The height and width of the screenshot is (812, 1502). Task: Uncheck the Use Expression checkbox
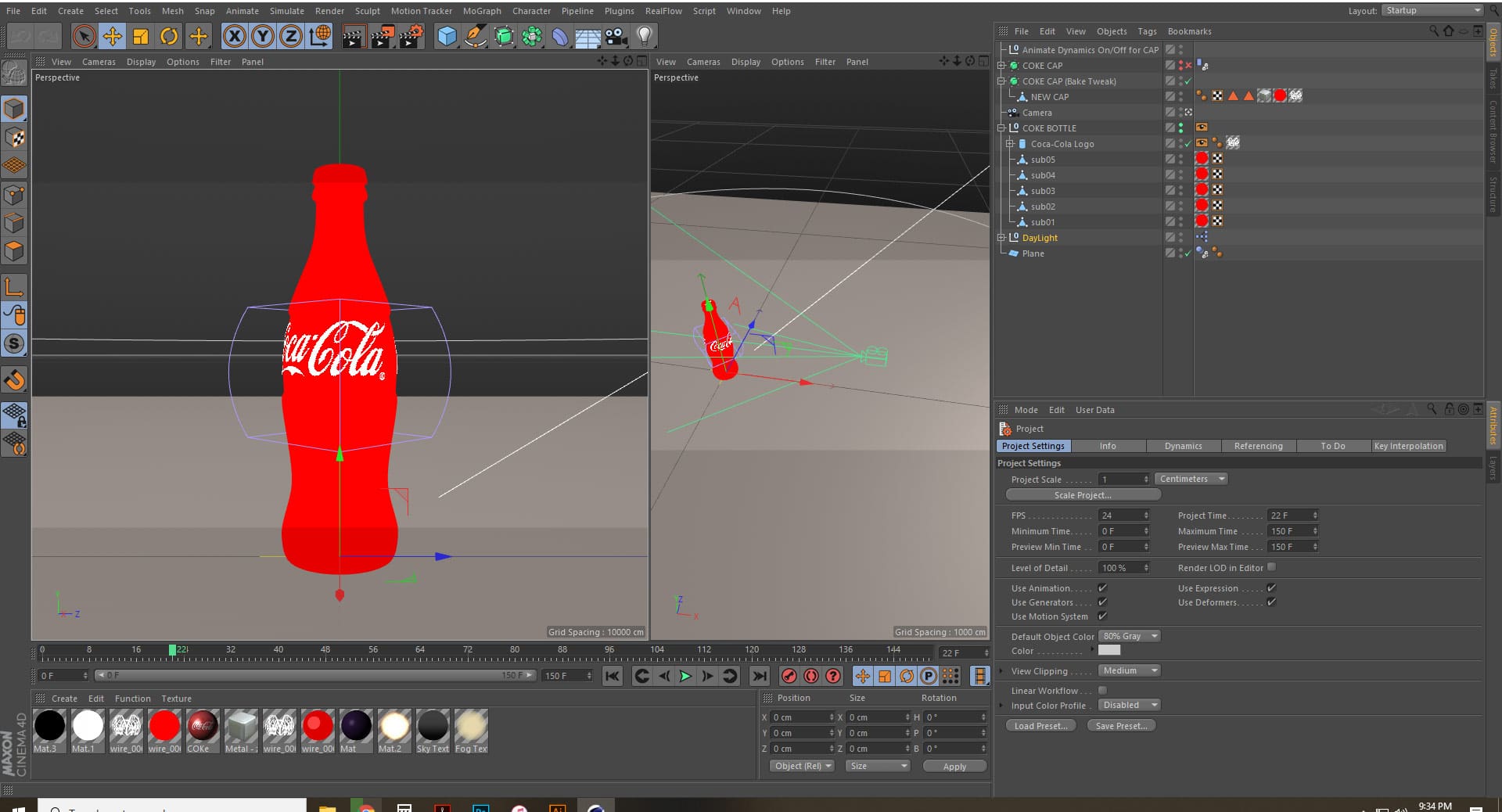(1271, 588)
